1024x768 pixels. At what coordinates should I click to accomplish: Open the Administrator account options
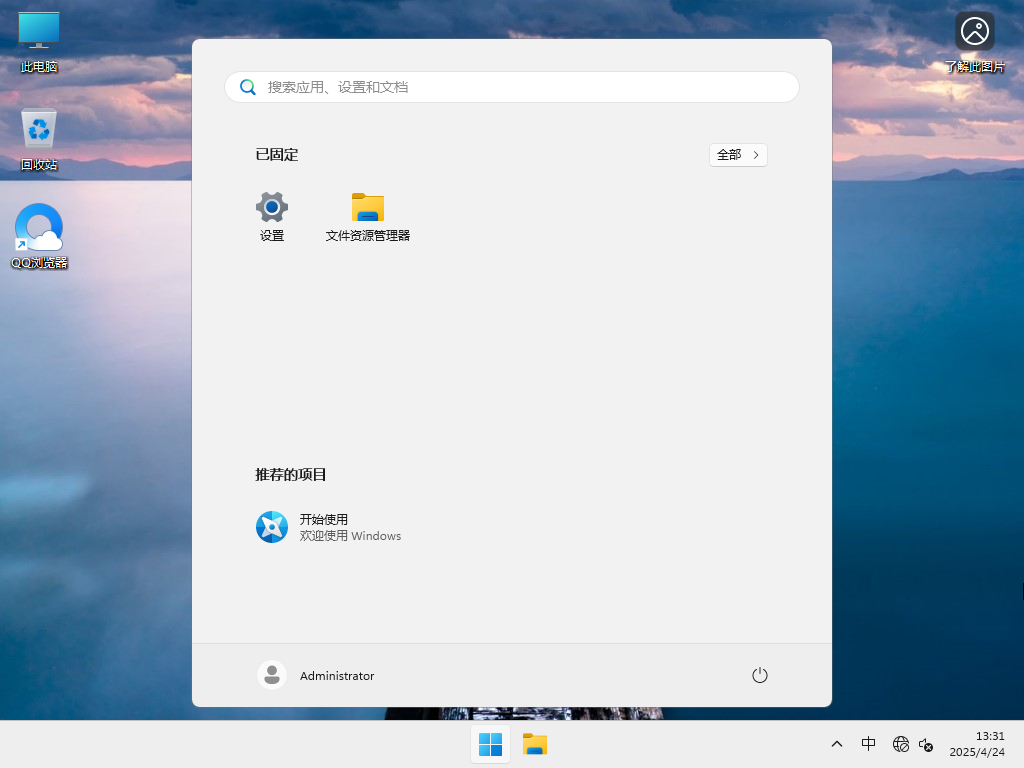point(337,675)
